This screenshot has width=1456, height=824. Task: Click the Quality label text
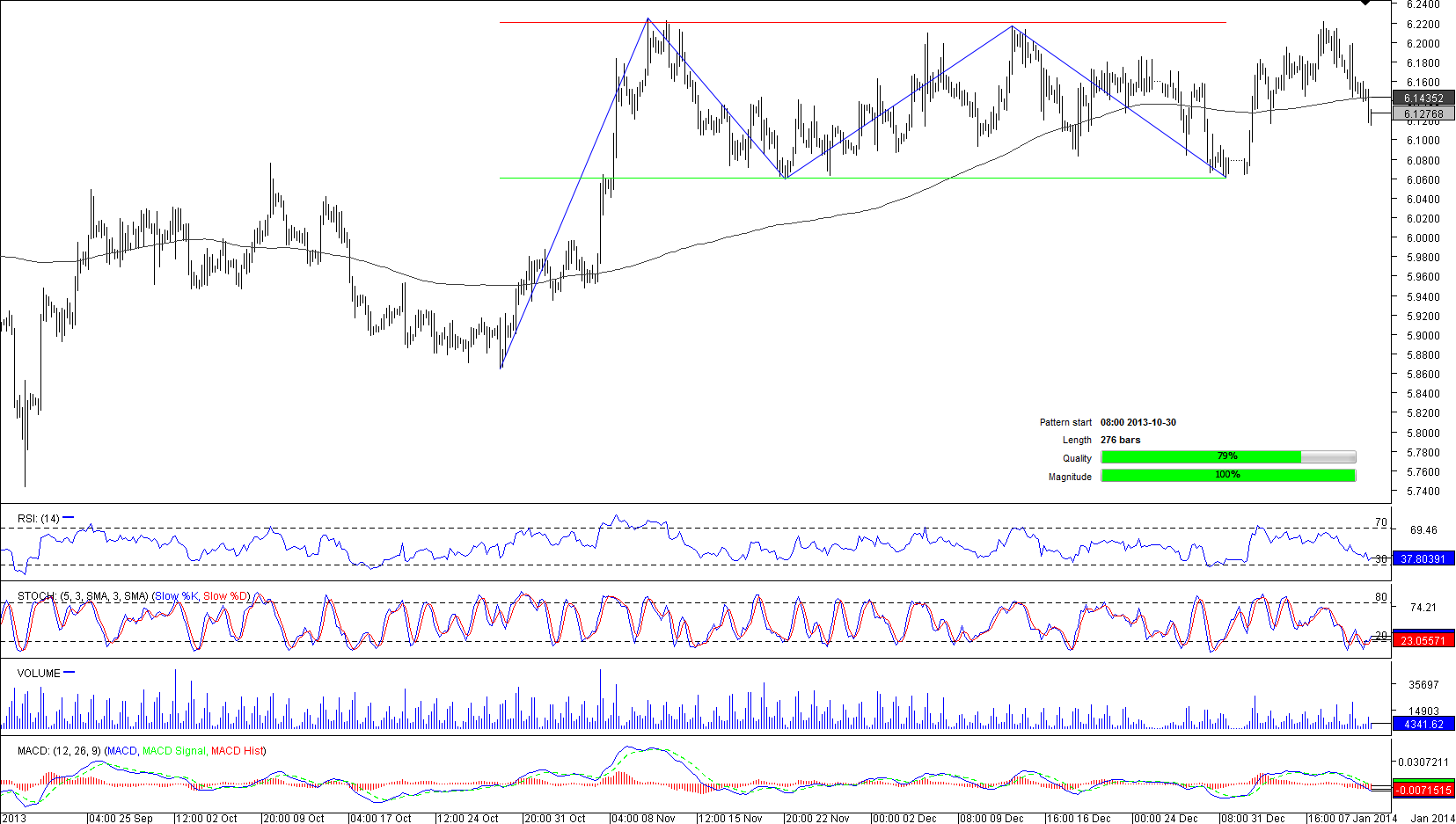click(x=1077, y=458)
